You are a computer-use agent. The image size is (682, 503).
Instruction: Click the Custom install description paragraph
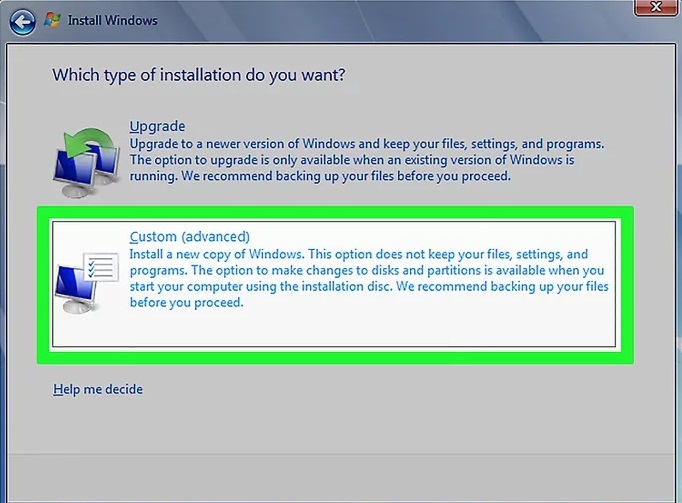(x=369, y=278)
